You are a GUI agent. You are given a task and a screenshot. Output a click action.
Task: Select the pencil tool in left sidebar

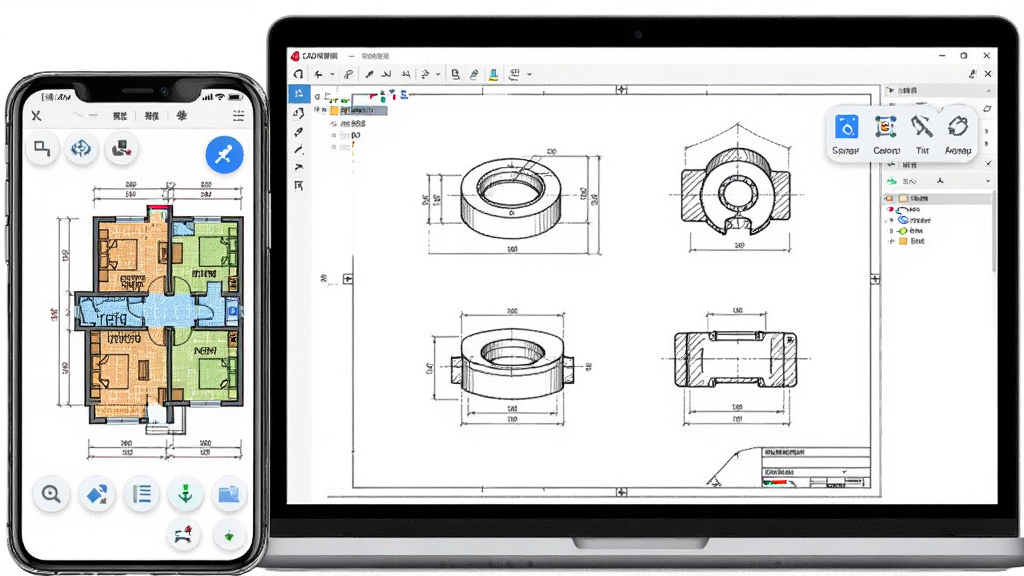tap(299, 131)
